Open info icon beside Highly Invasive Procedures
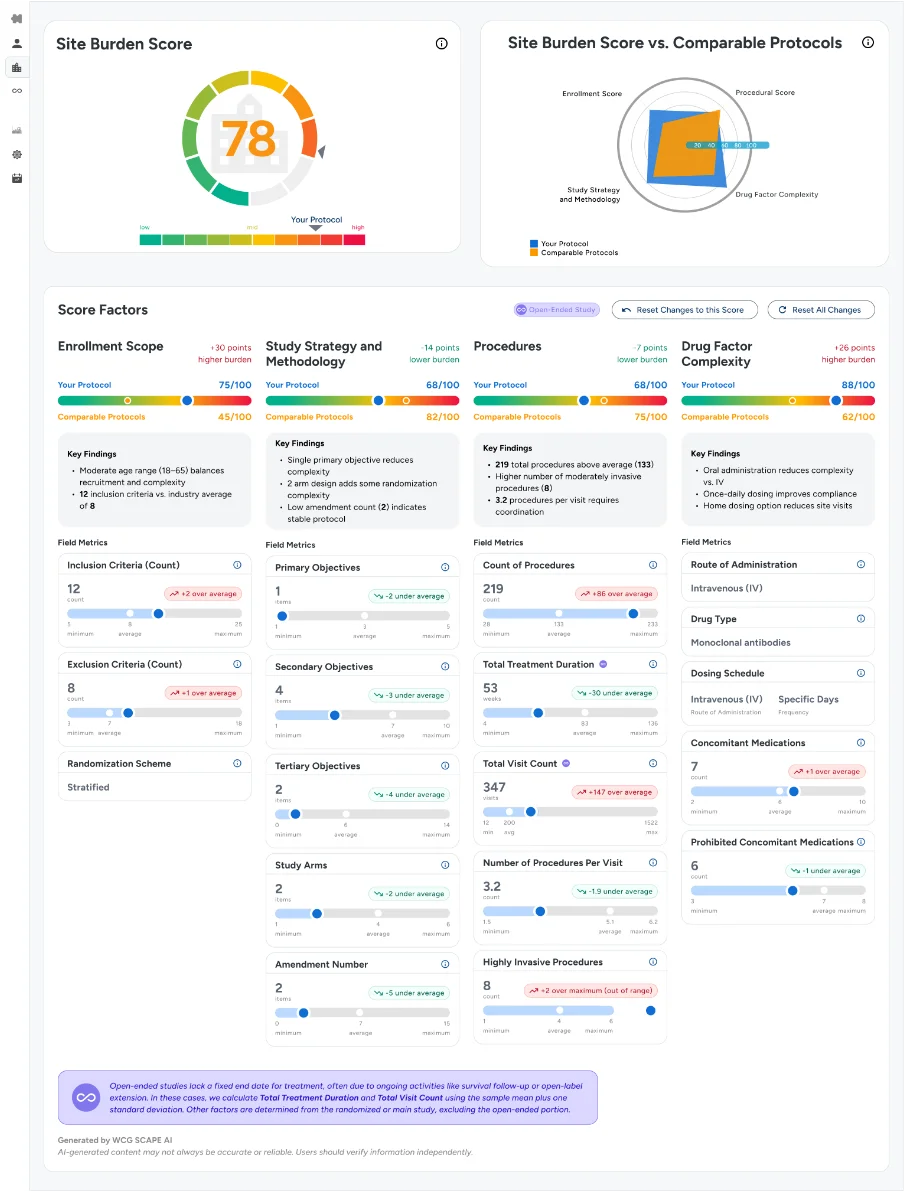This screenshot has width=904, height=1192. point(653,962)
